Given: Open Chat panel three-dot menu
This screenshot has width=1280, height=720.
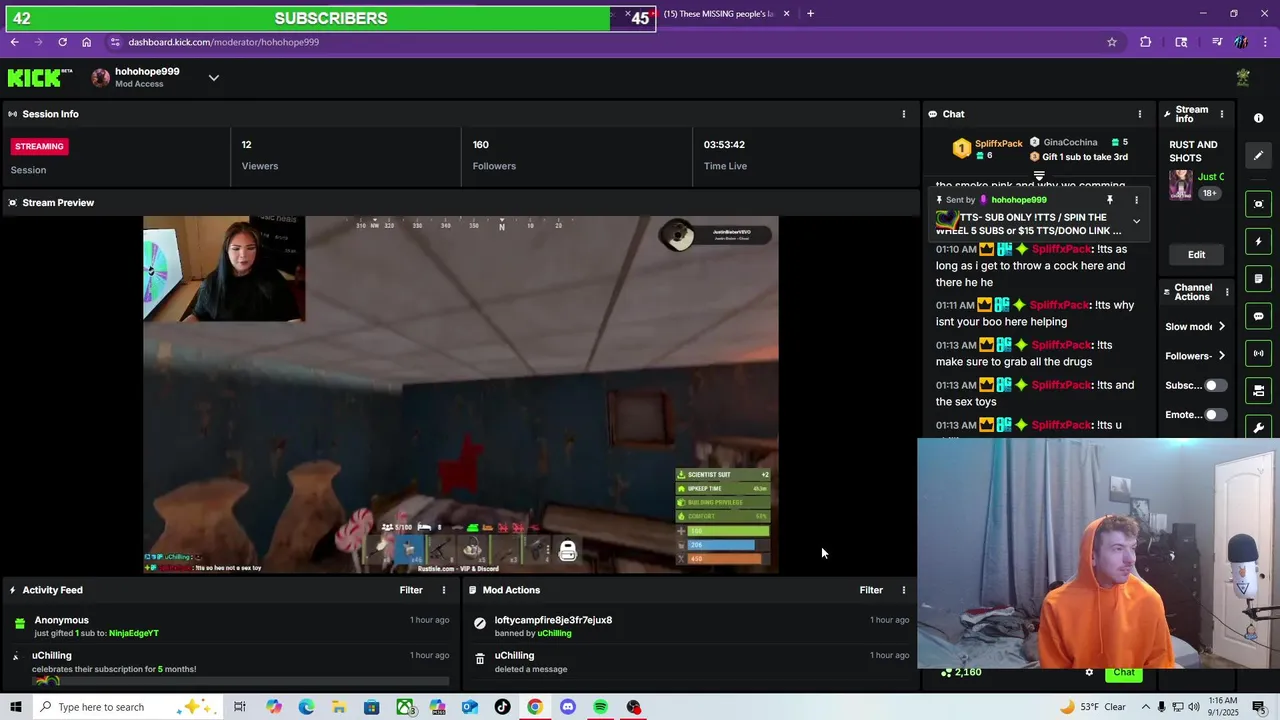Looking at the screenshot, I should click(x=1139, y=114).
